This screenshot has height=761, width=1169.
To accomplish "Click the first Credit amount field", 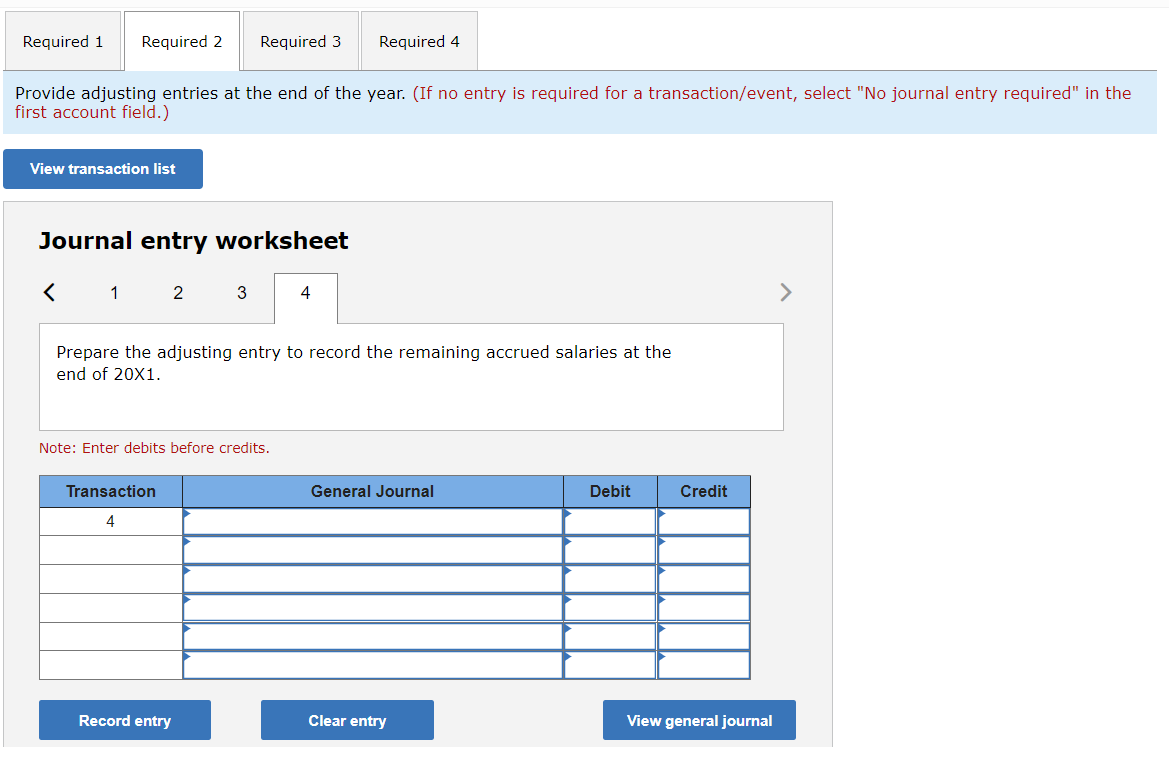I will click(x=705, y=520).
